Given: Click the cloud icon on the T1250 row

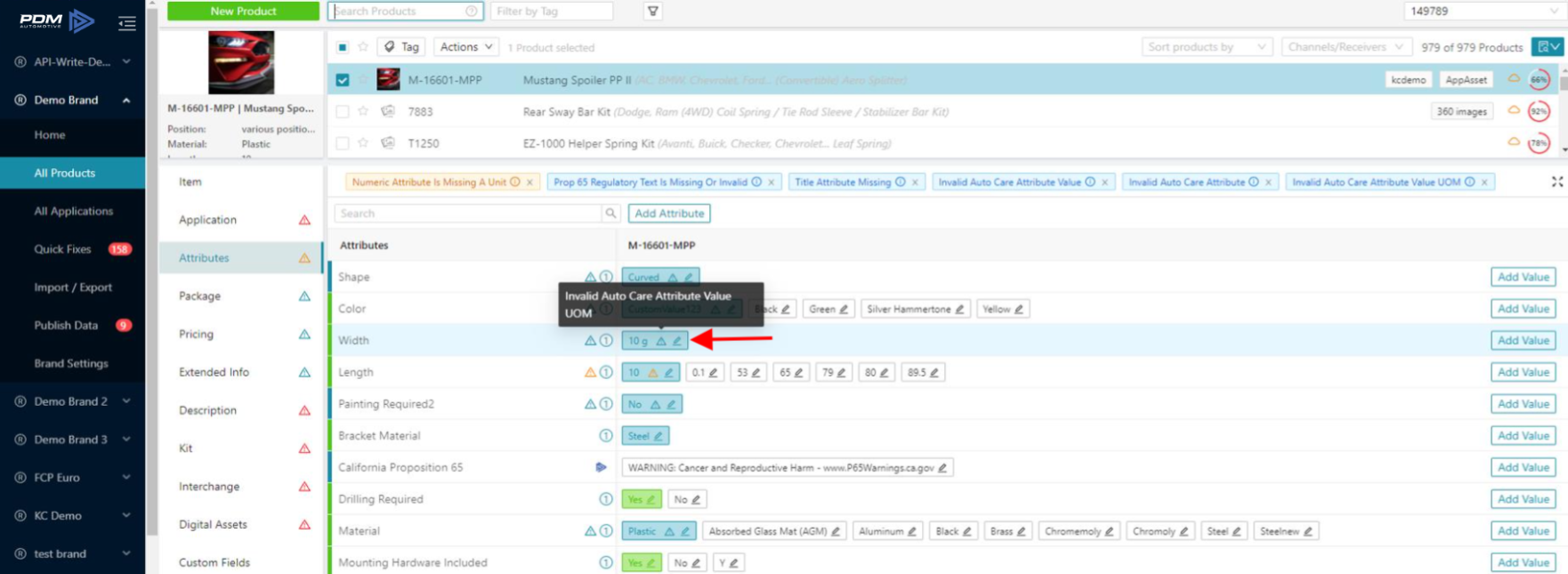Looking at the screenshot, I should pyautogui.click(x=1513, y=142).
